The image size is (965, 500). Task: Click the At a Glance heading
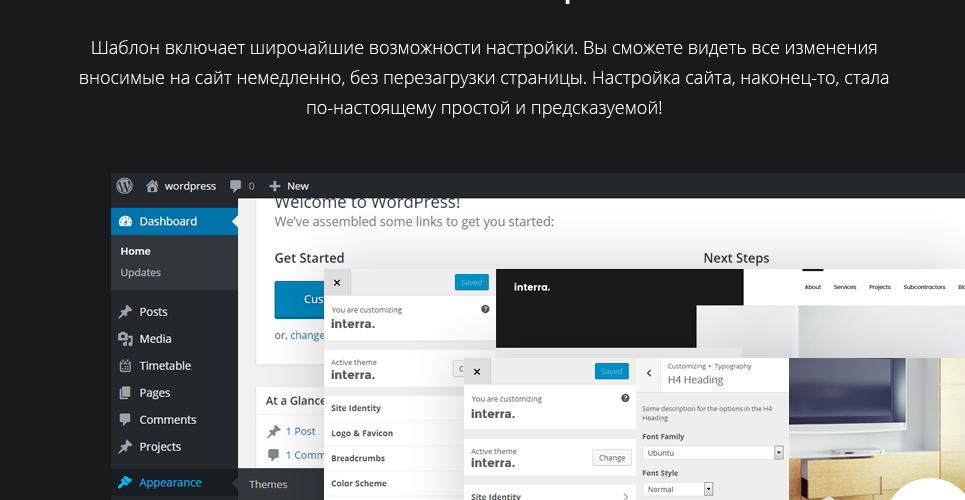click(295, 401)
